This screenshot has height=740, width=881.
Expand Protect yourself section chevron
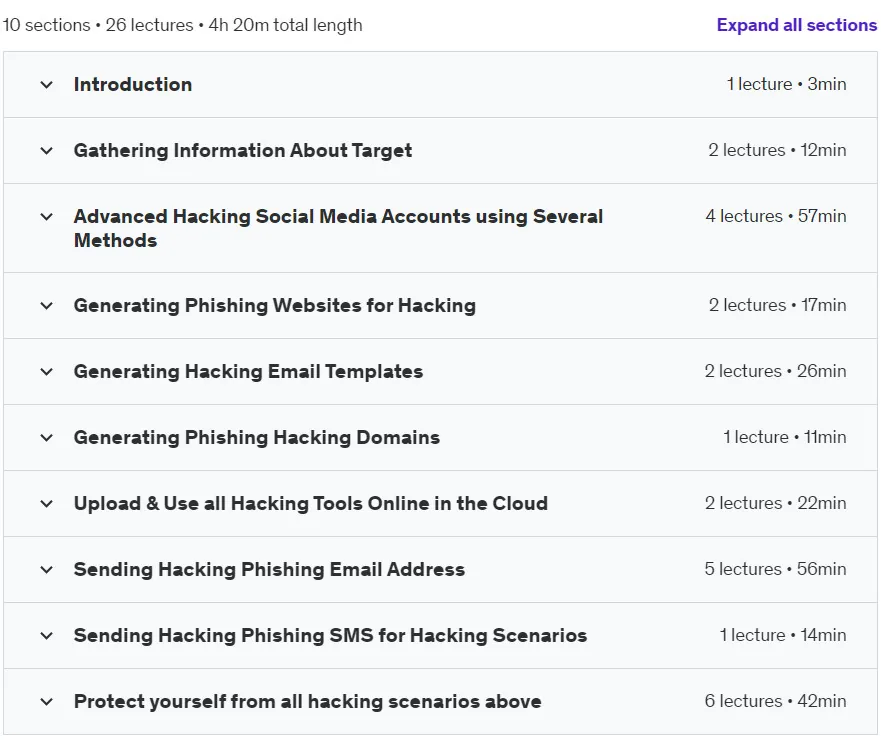(47, 702)
